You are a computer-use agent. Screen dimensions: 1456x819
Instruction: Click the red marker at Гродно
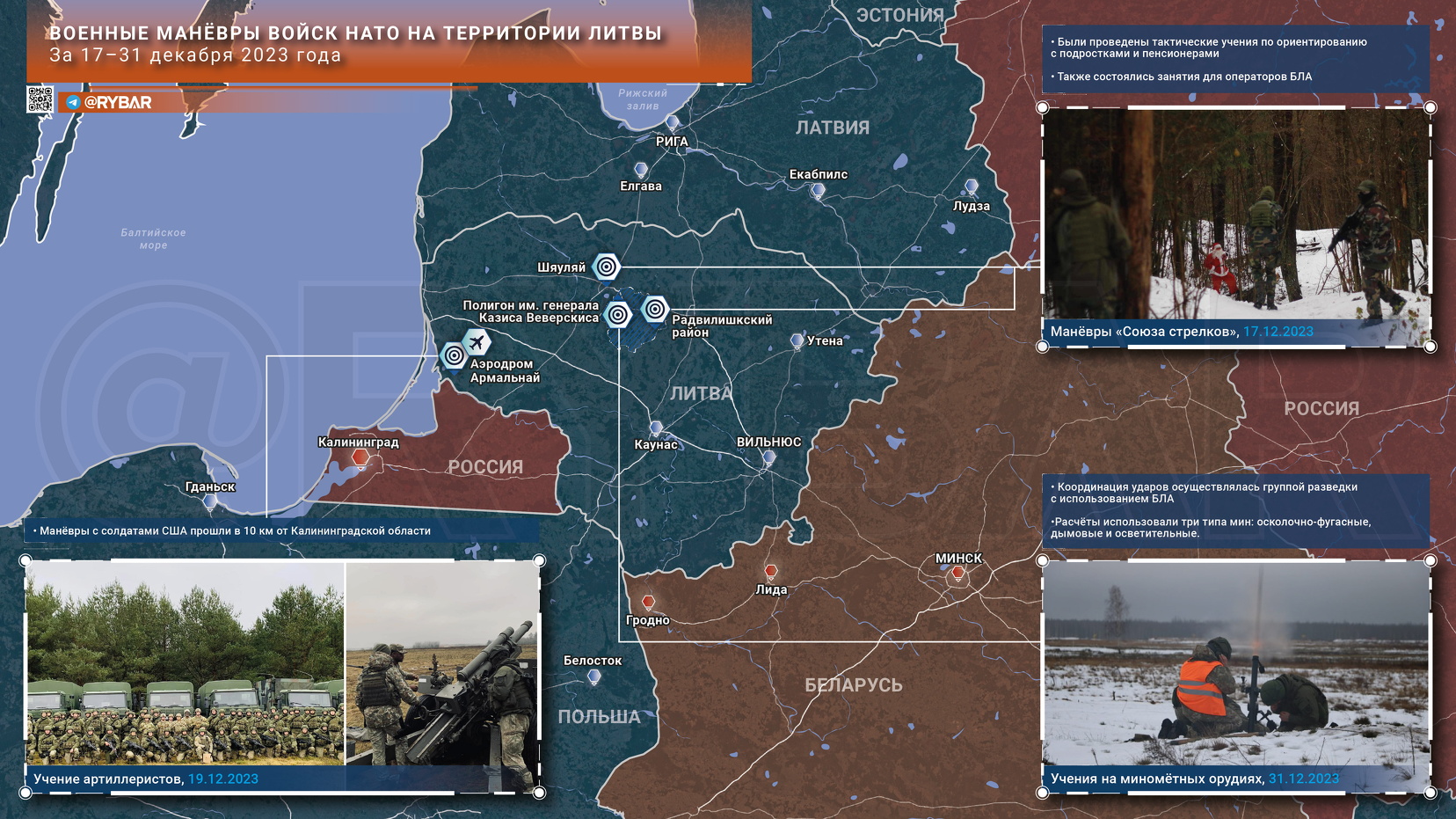coord(648,603)
